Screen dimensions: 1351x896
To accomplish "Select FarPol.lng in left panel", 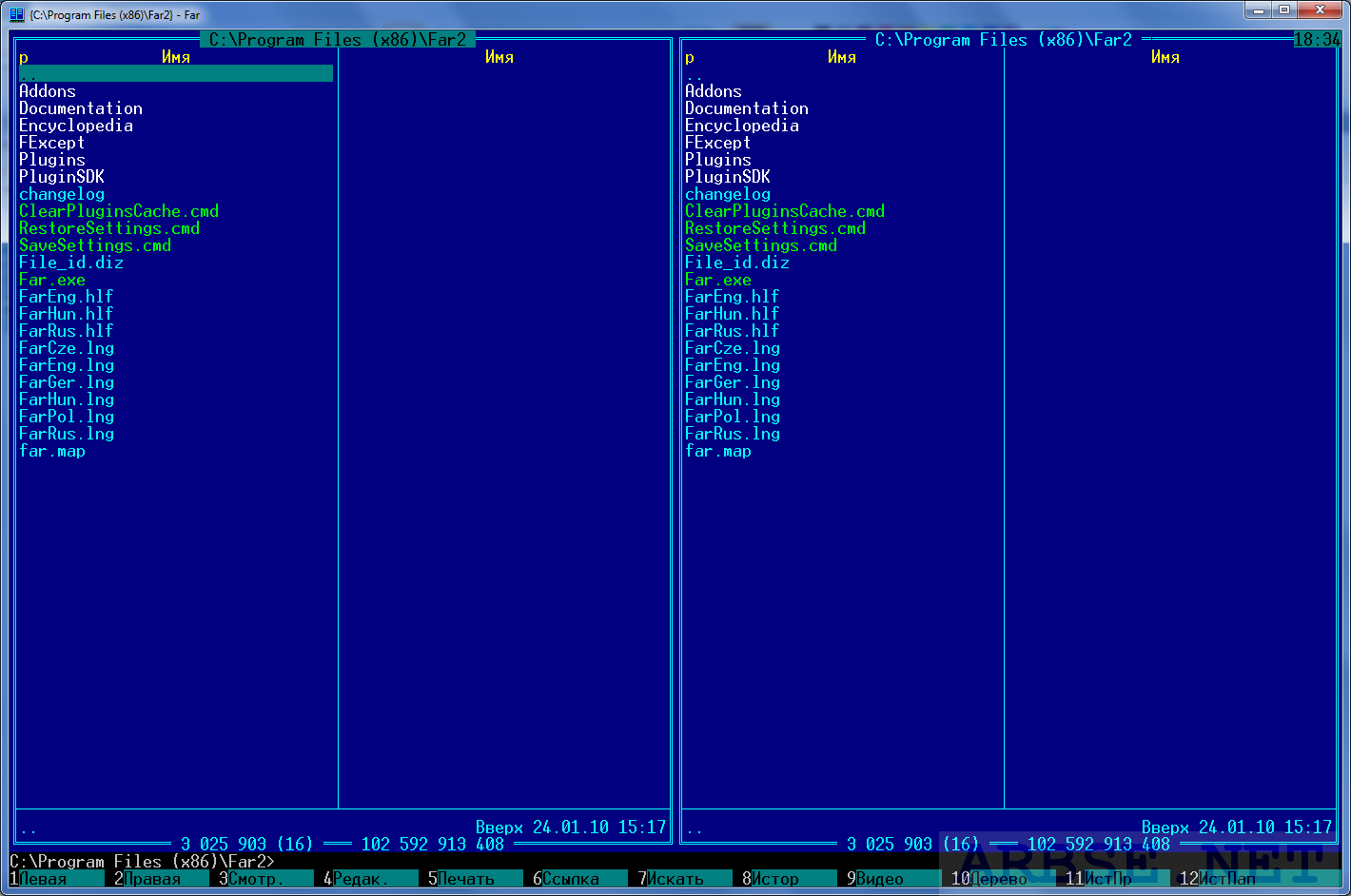I will (67, 417).
